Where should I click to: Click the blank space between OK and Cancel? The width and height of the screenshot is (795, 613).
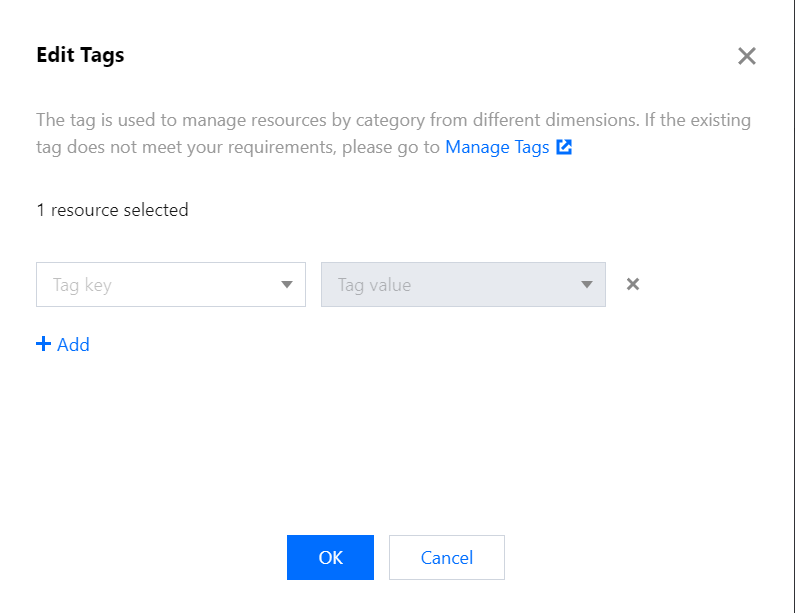point(381,558)
